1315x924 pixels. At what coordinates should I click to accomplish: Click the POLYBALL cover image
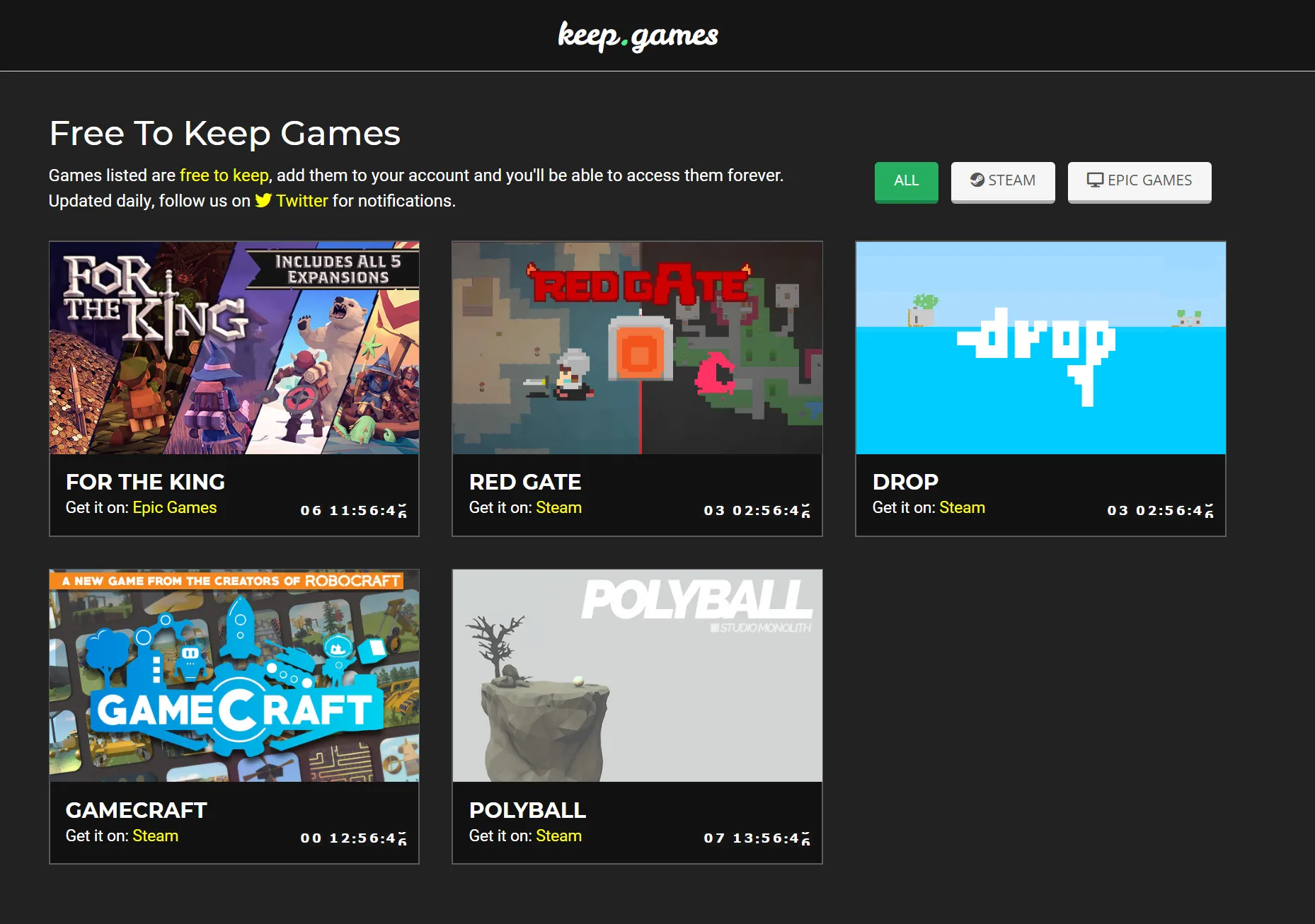tap(636, 676)
